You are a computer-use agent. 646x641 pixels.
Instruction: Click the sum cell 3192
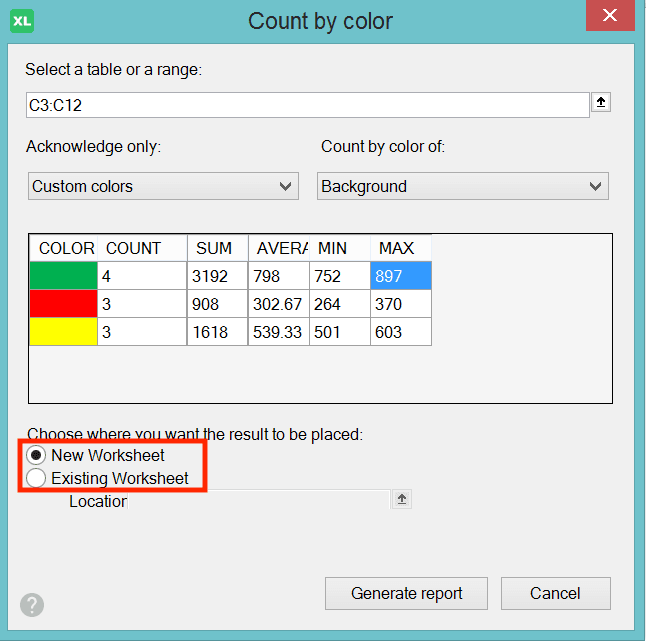click(218, 276)
